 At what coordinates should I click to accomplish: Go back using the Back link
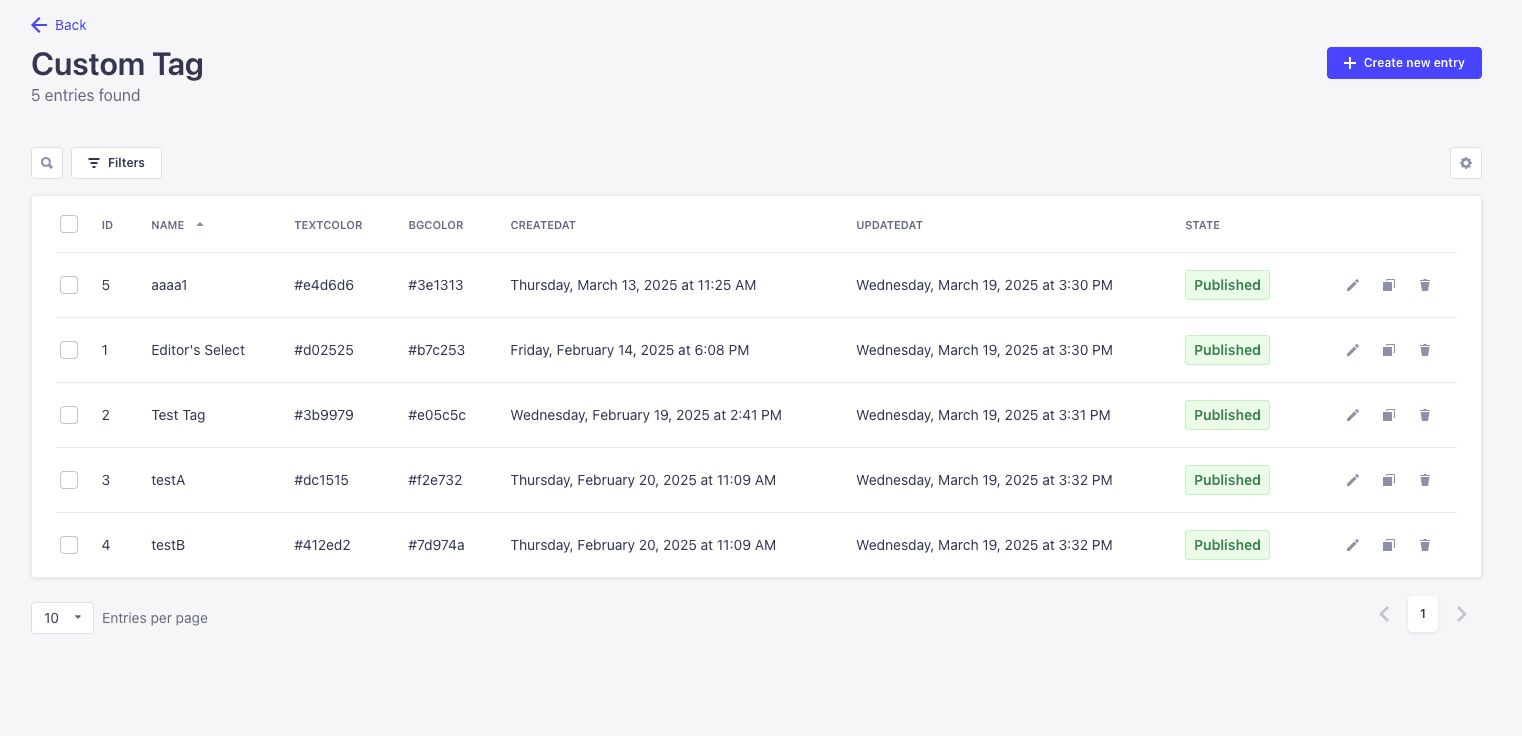(59, 25)
